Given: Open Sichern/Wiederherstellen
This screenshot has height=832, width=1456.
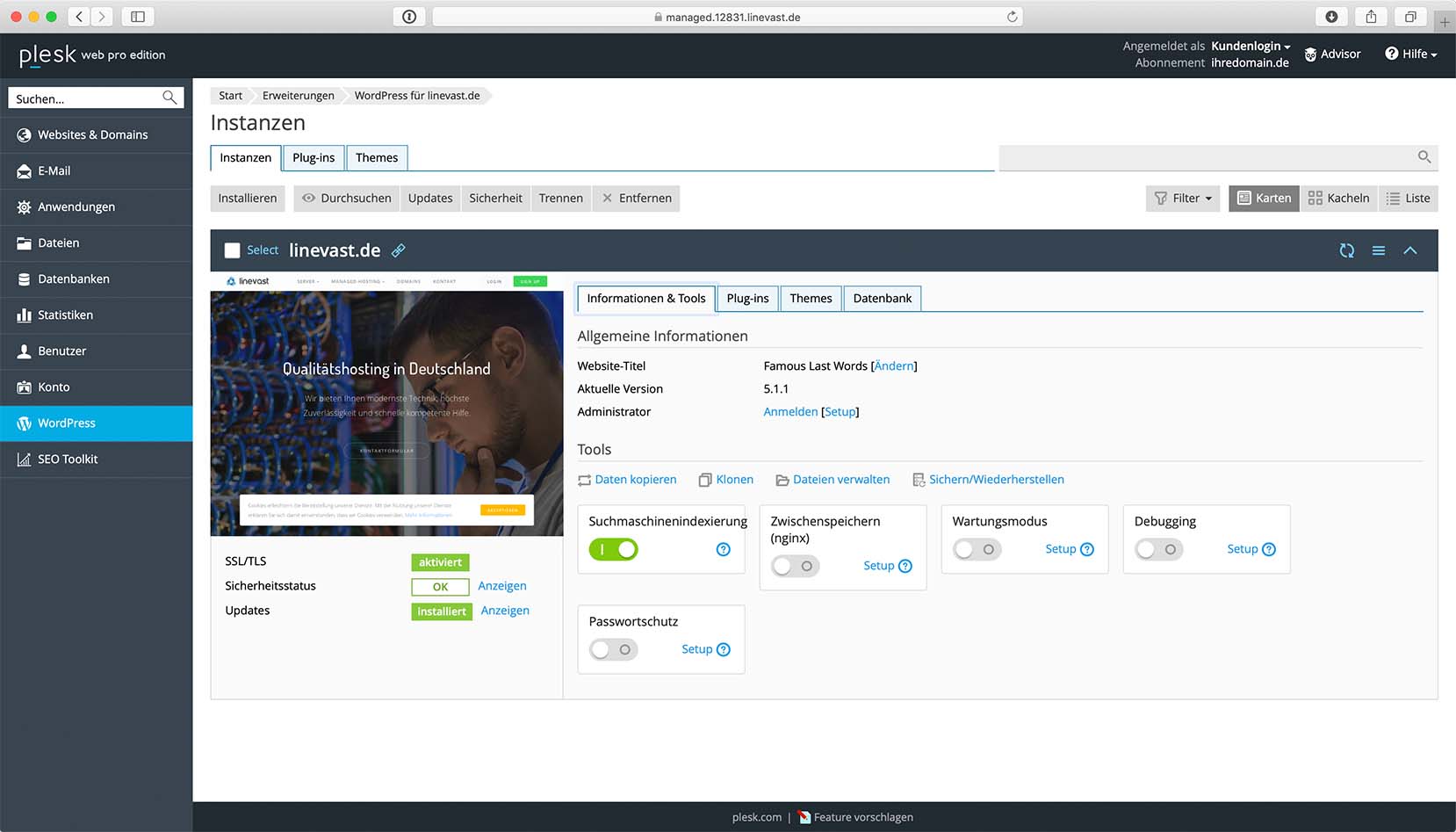Looking at the screenshot, I should pos(988,480).
